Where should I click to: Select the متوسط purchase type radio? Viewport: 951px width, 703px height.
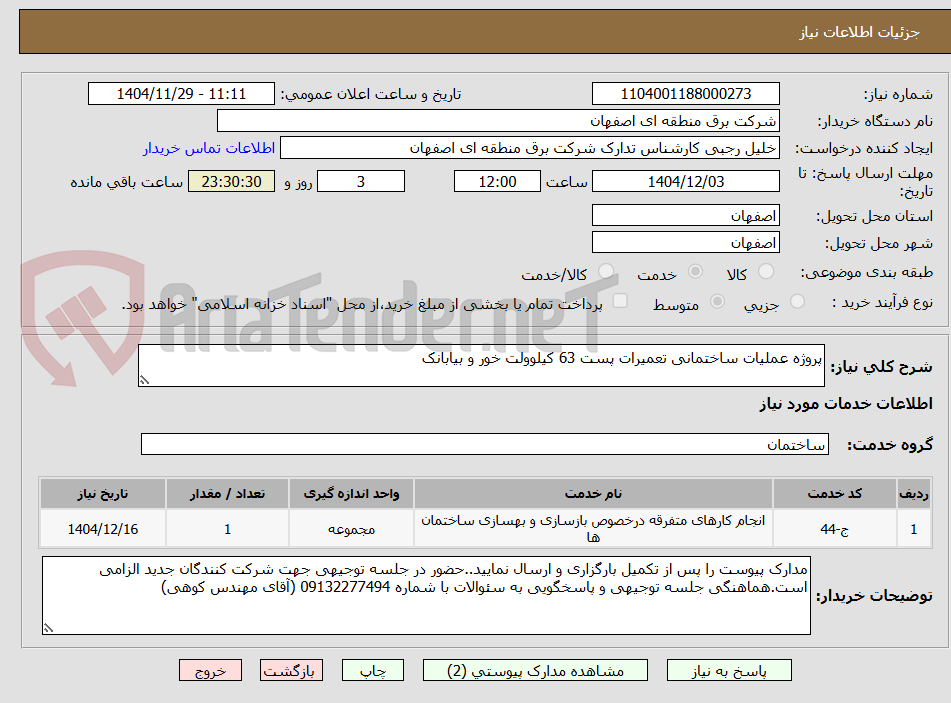pos(717,301)
